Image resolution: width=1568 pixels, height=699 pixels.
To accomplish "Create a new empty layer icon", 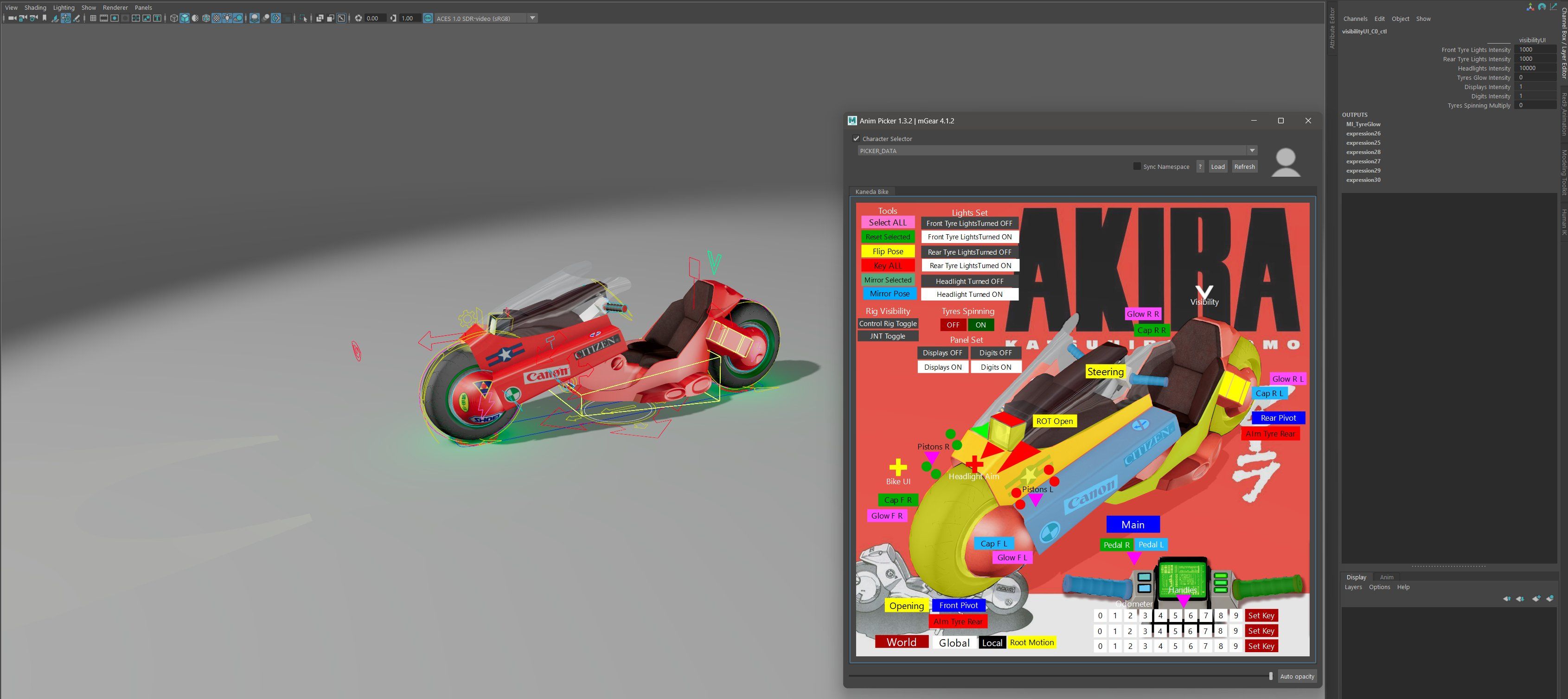I will [x=1536, y=598].
